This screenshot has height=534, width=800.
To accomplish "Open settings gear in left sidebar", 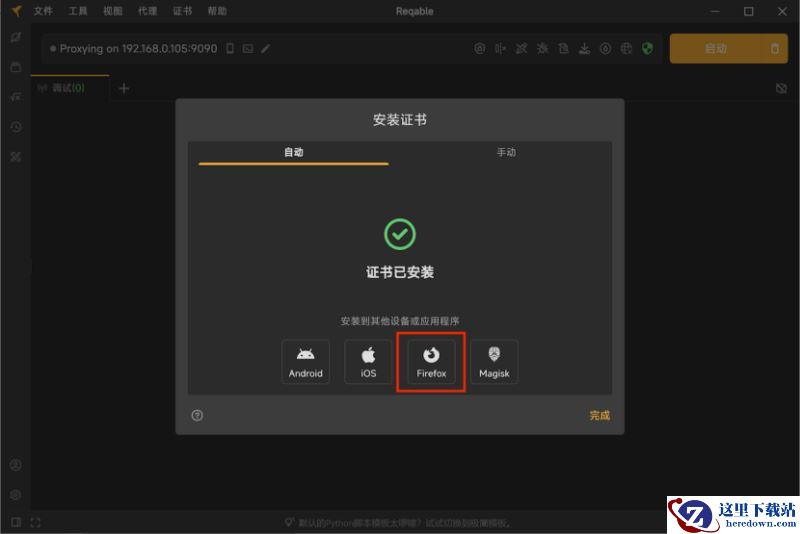I will pyautogui.click(x=15, y=495).
